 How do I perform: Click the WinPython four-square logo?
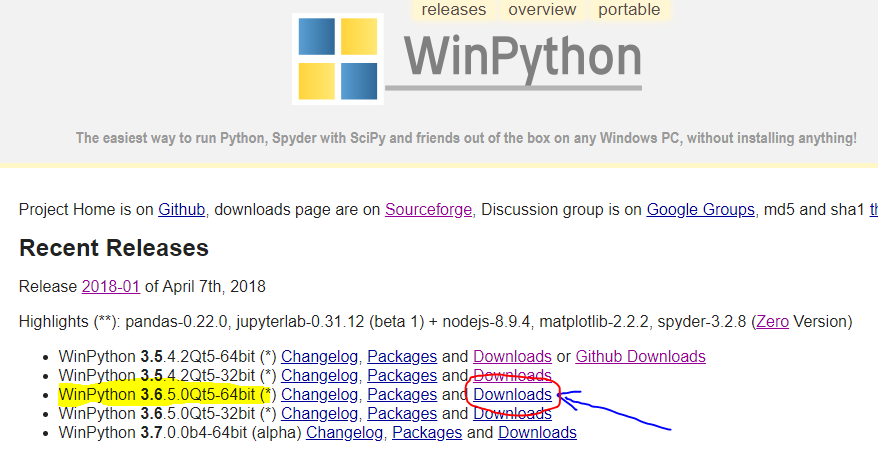pyautogui.click(x=338, y=59)
